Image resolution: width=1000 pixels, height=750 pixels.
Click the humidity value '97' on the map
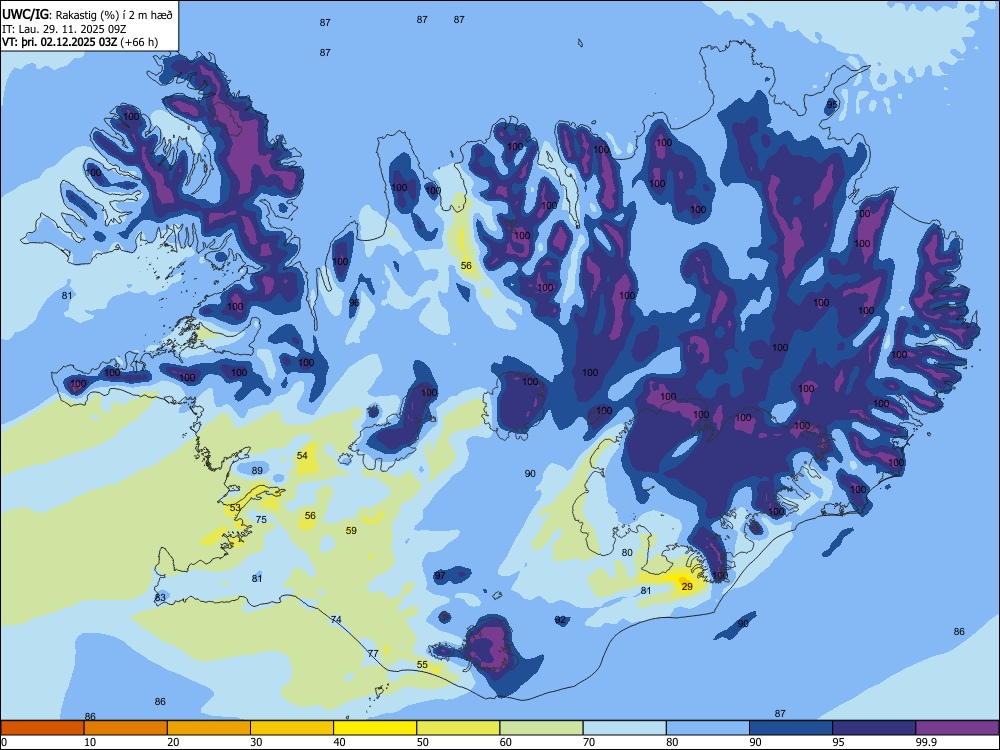point(440,575)
